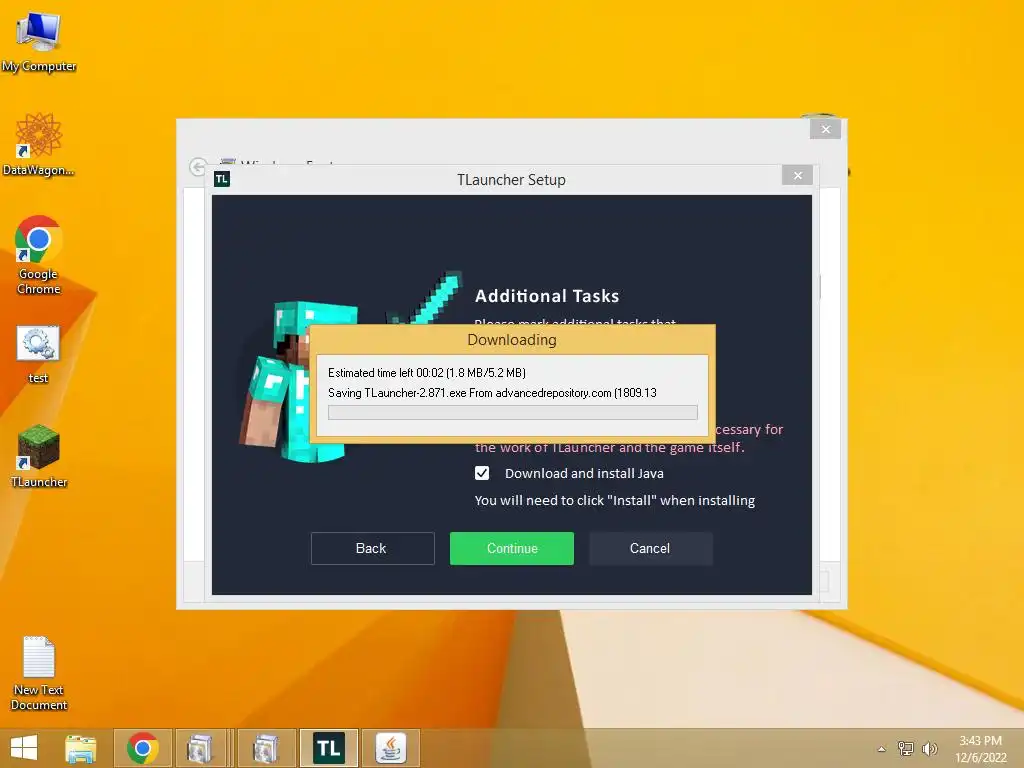Open the volume speaker tray icon
The width and height of the screenshot is (1024, 768).
(x=929, y=748)
